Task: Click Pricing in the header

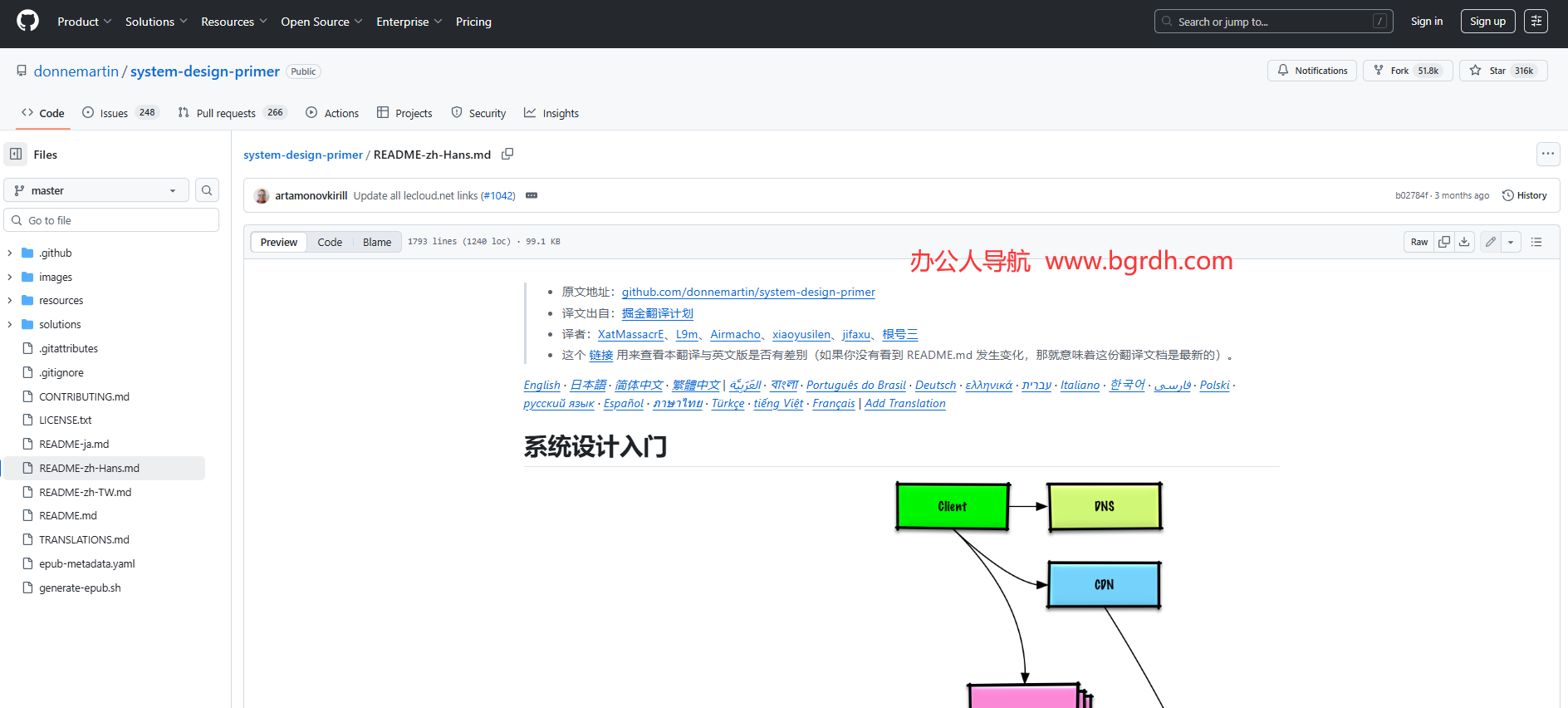Action: tap(473, 22)
